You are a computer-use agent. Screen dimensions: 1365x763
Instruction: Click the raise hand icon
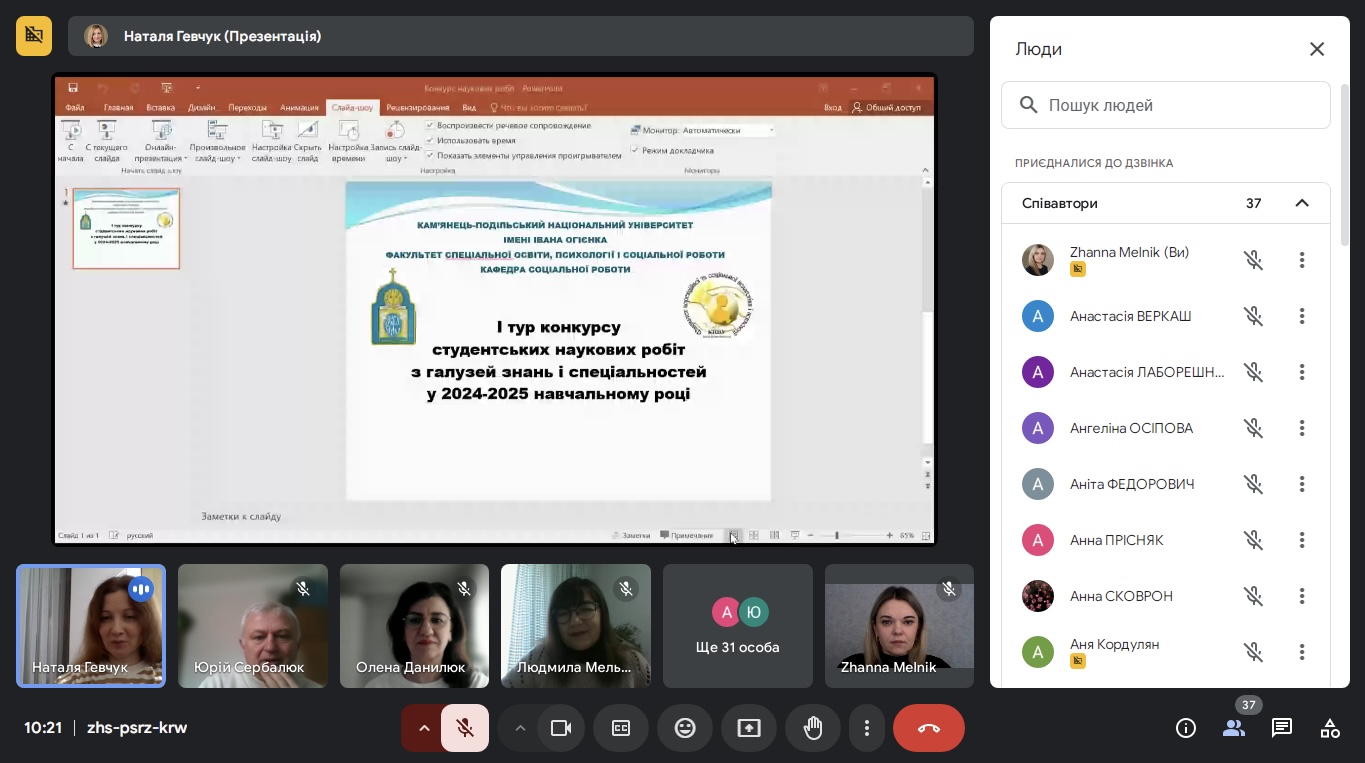(x=813, y=728)
